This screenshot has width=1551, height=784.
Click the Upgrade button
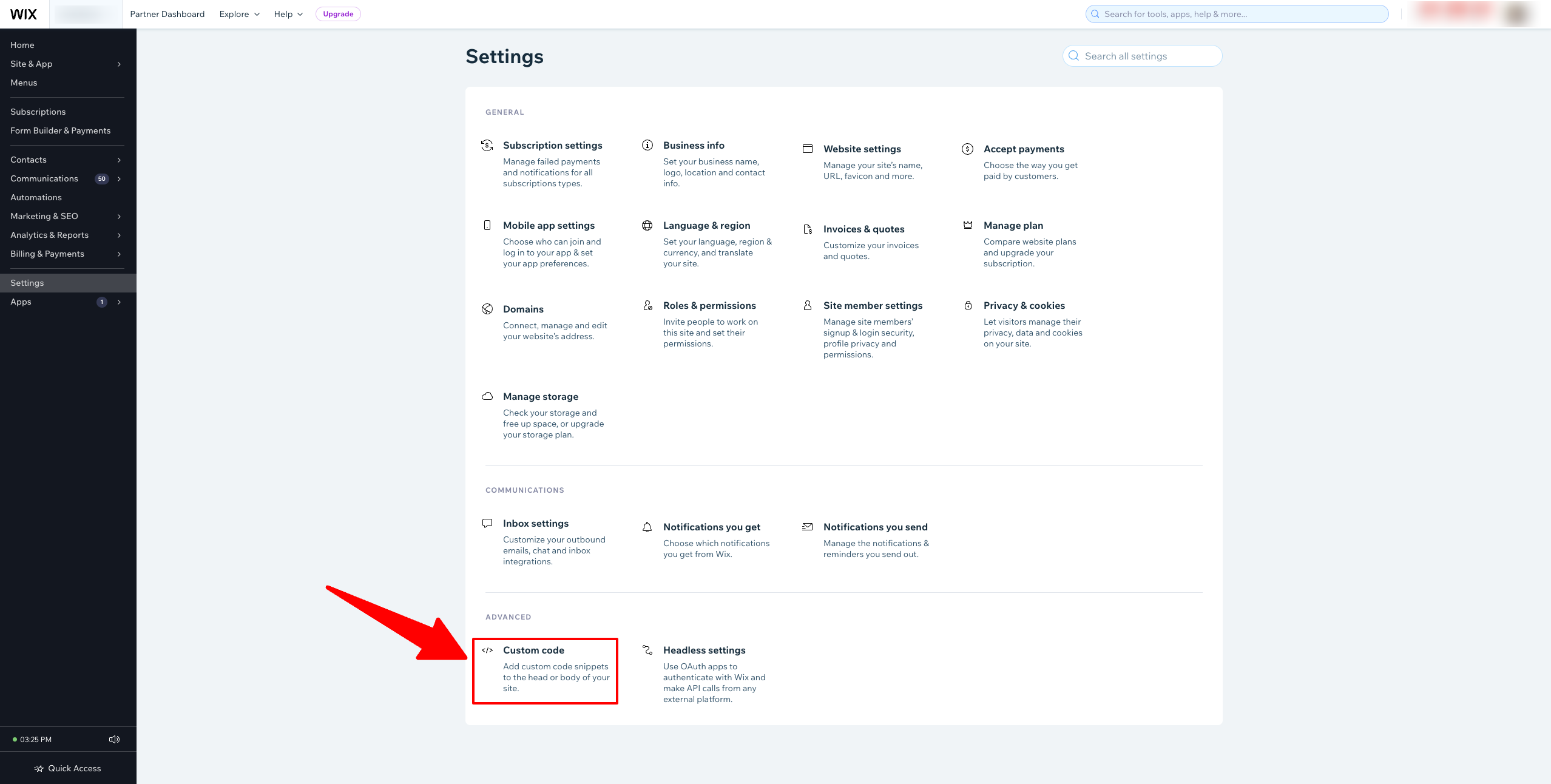338,14
